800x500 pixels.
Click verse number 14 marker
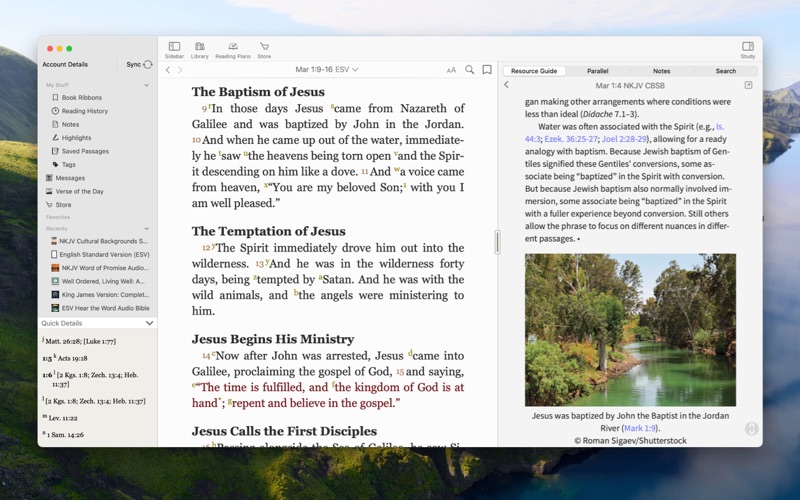(x=206, y=356)
